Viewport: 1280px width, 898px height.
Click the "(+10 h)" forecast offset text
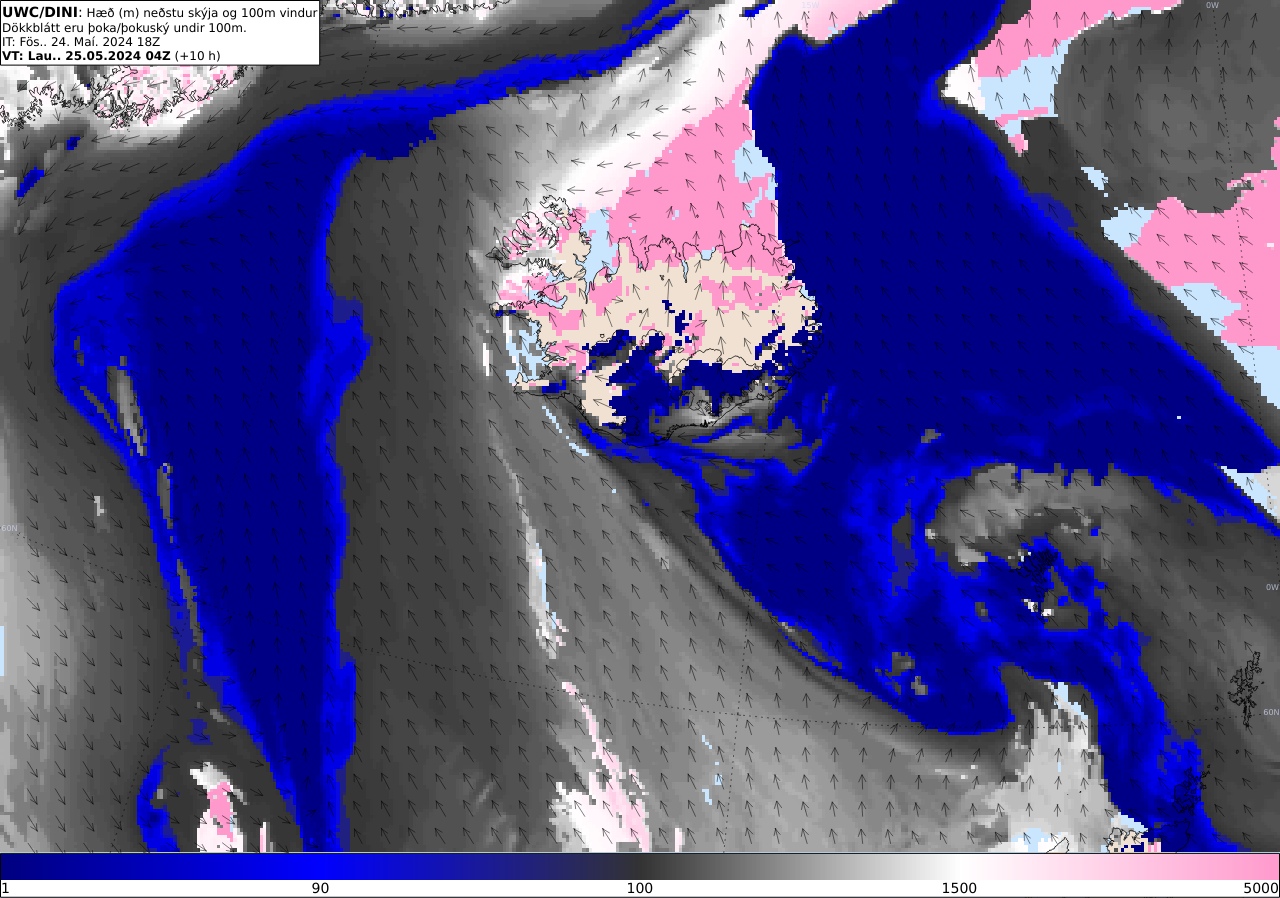tap(198, 55)
